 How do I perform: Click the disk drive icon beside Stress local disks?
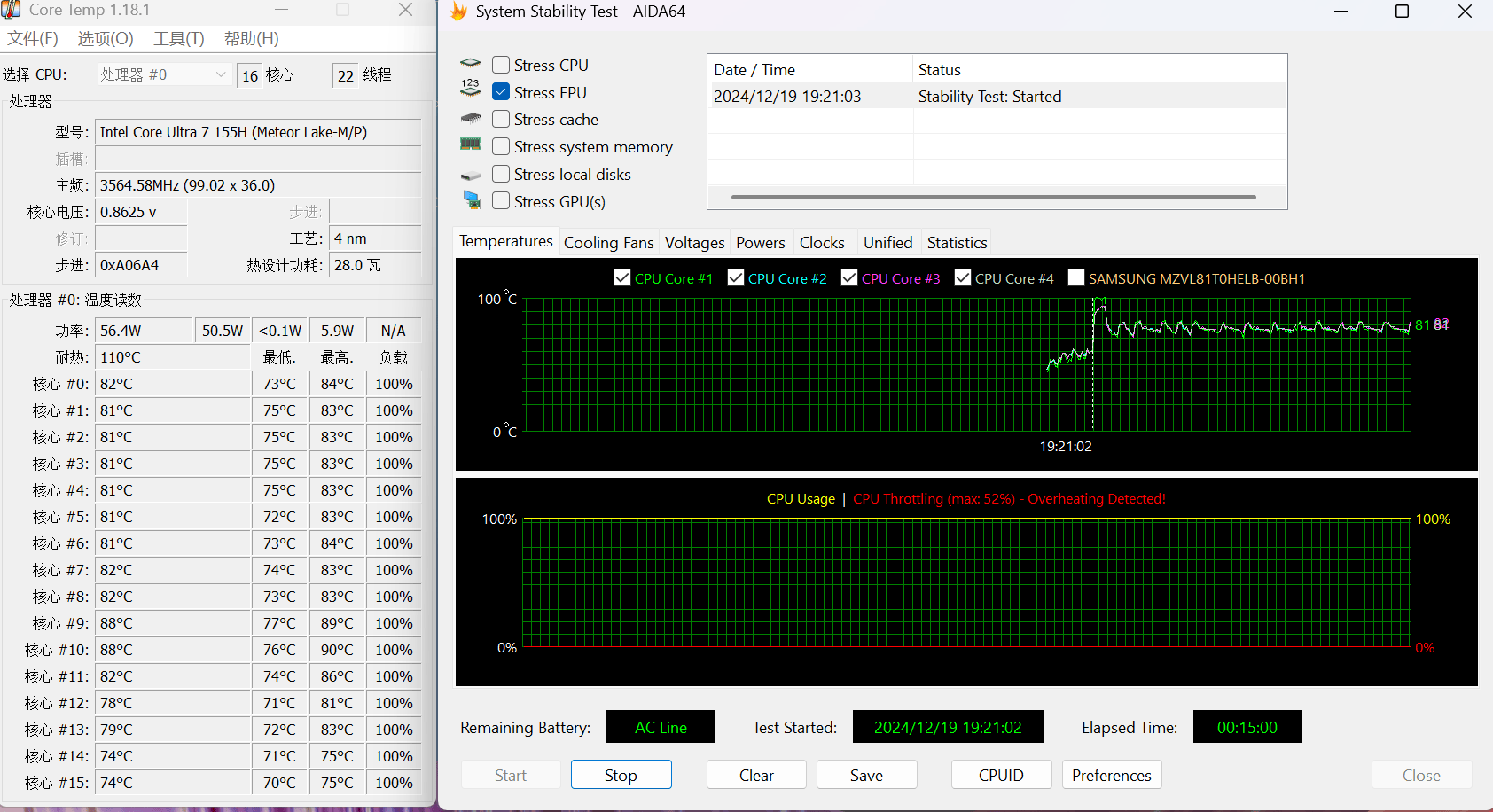pyautogui.click(x=470, y=176)
